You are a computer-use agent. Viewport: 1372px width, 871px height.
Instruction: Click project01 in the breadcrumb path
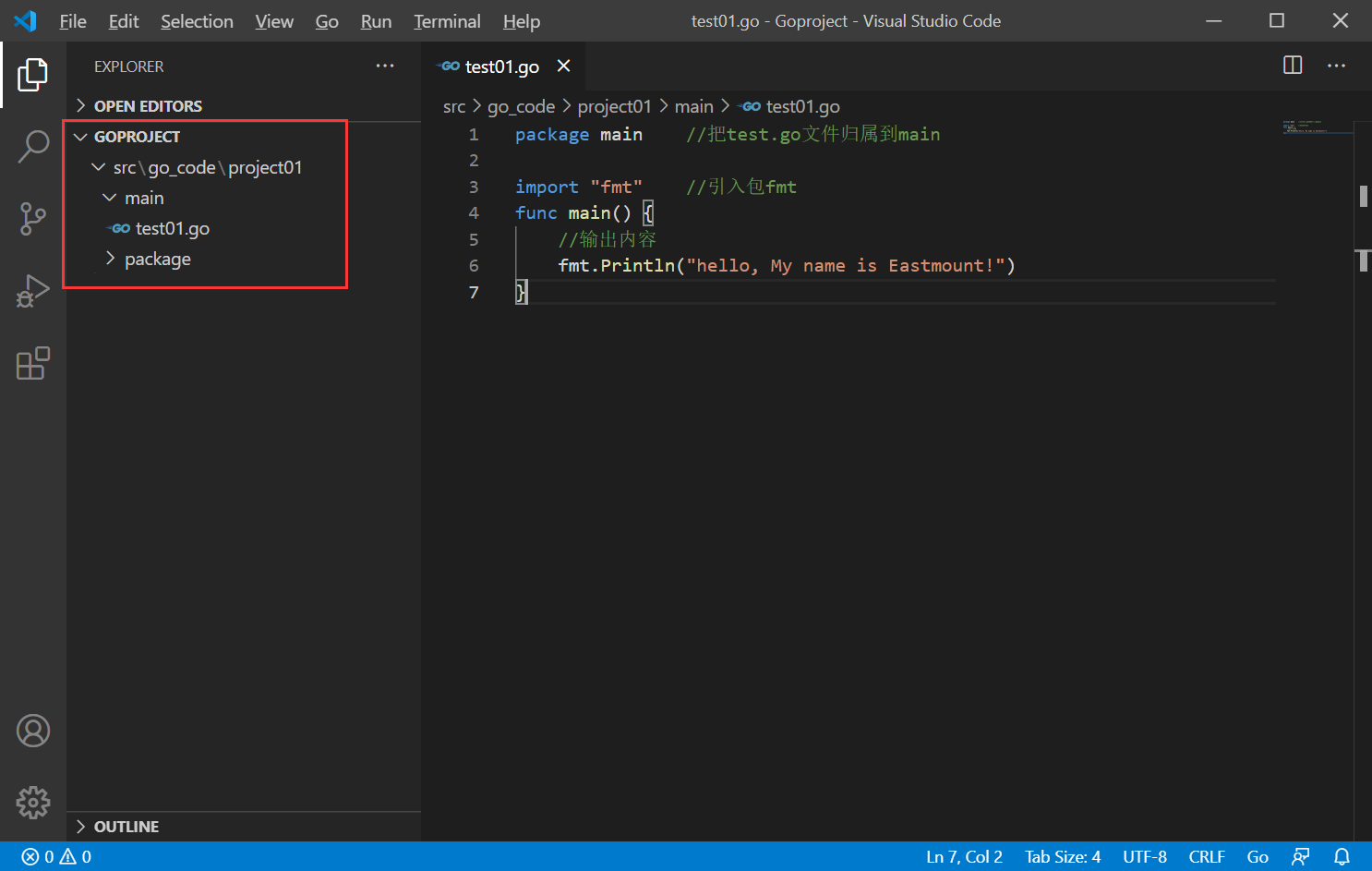pyautogui.click(x=614, y=106)
